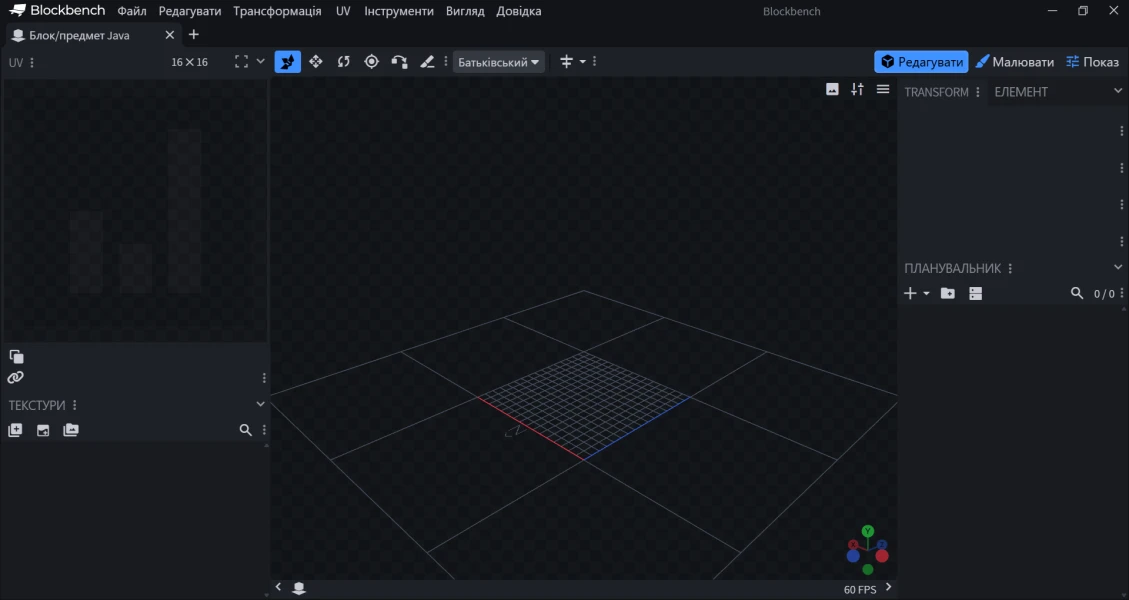The width and height of the screenshot is (1129, 600).
Task: Toggle the linked UV chain icon
Action: pos(15,378)
